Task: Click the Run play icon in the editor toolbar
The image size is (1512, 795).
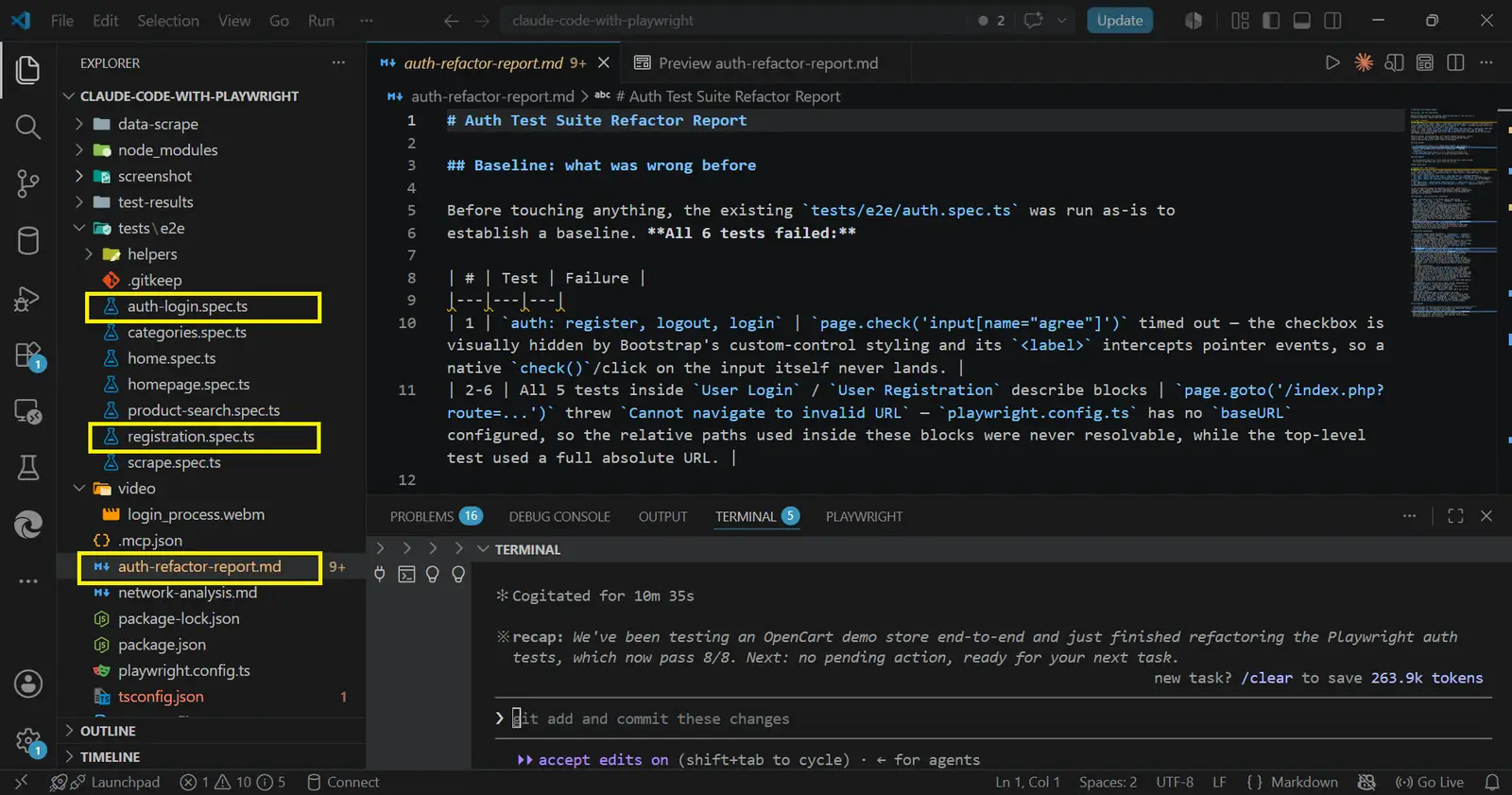Action: click(1332, 62)
